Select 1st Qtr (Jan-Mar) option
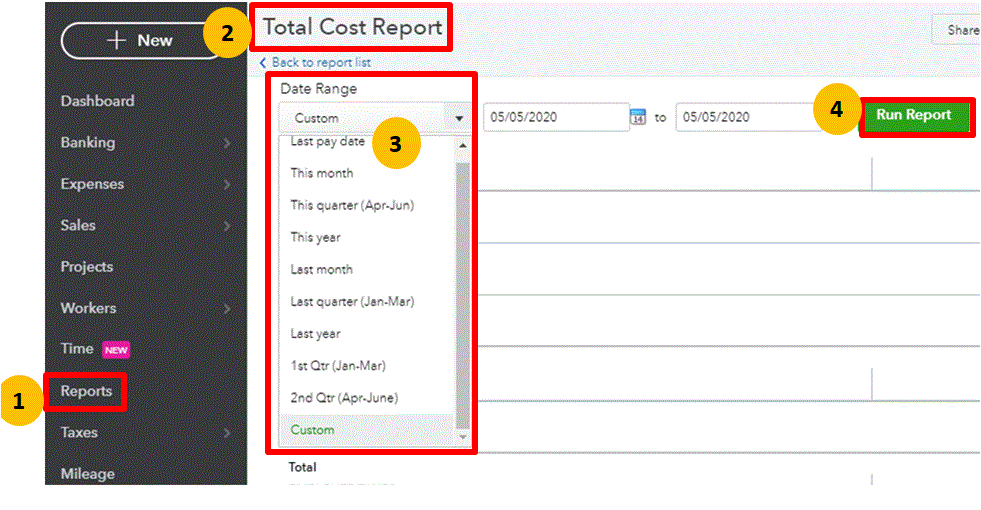Screen dimensions: 981x510 (x=338, y=366)
